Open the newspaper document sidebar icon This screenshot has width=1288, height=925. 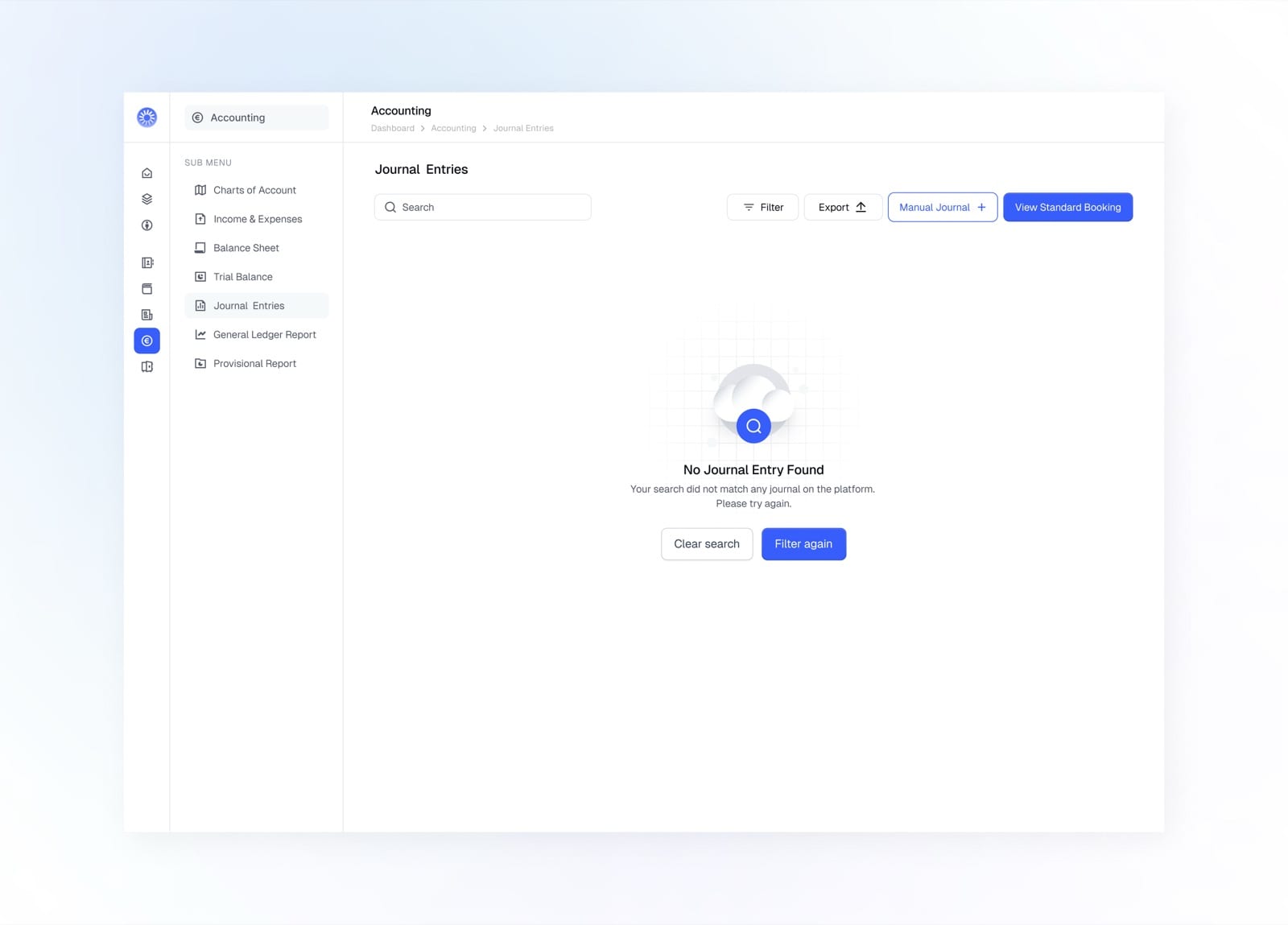147,315
